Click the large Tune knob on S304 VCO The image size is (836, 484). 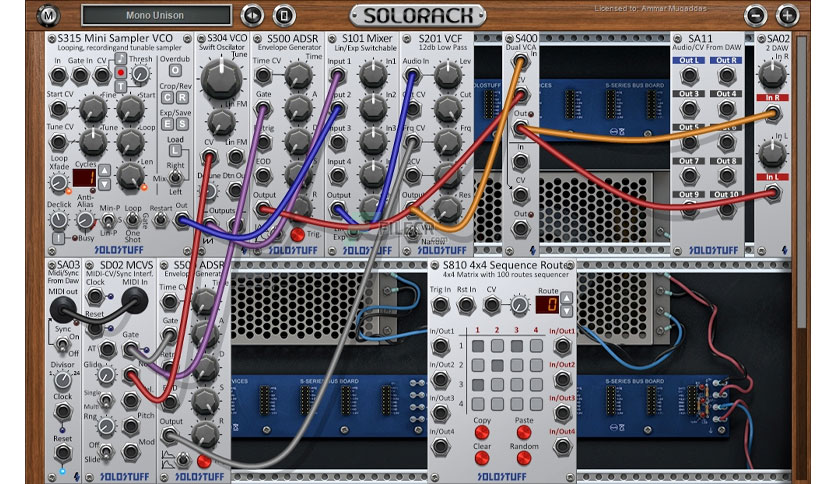click(220, 79)
